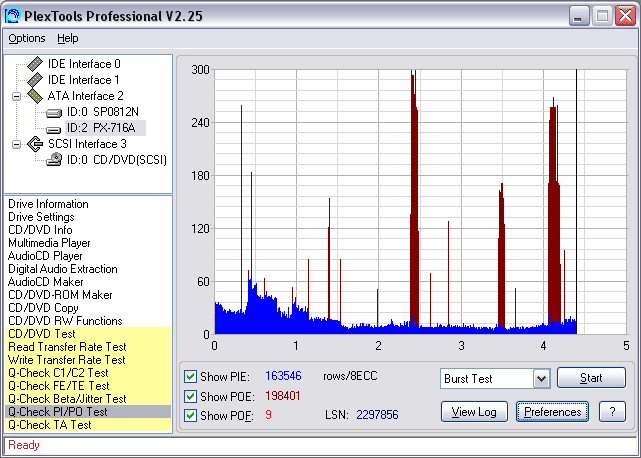Click the POE value 198401

(282, 396)
